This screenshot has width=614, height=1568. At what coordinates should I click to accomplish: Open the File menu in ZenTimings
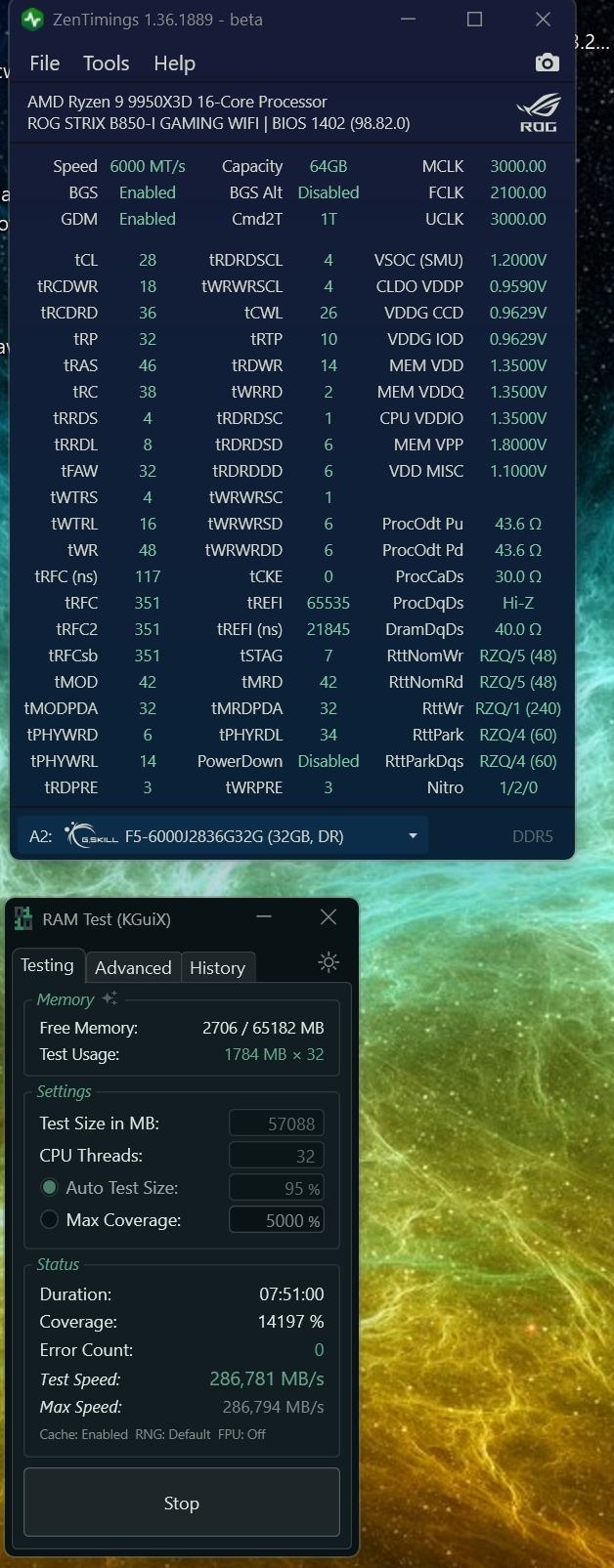point(45,64)
